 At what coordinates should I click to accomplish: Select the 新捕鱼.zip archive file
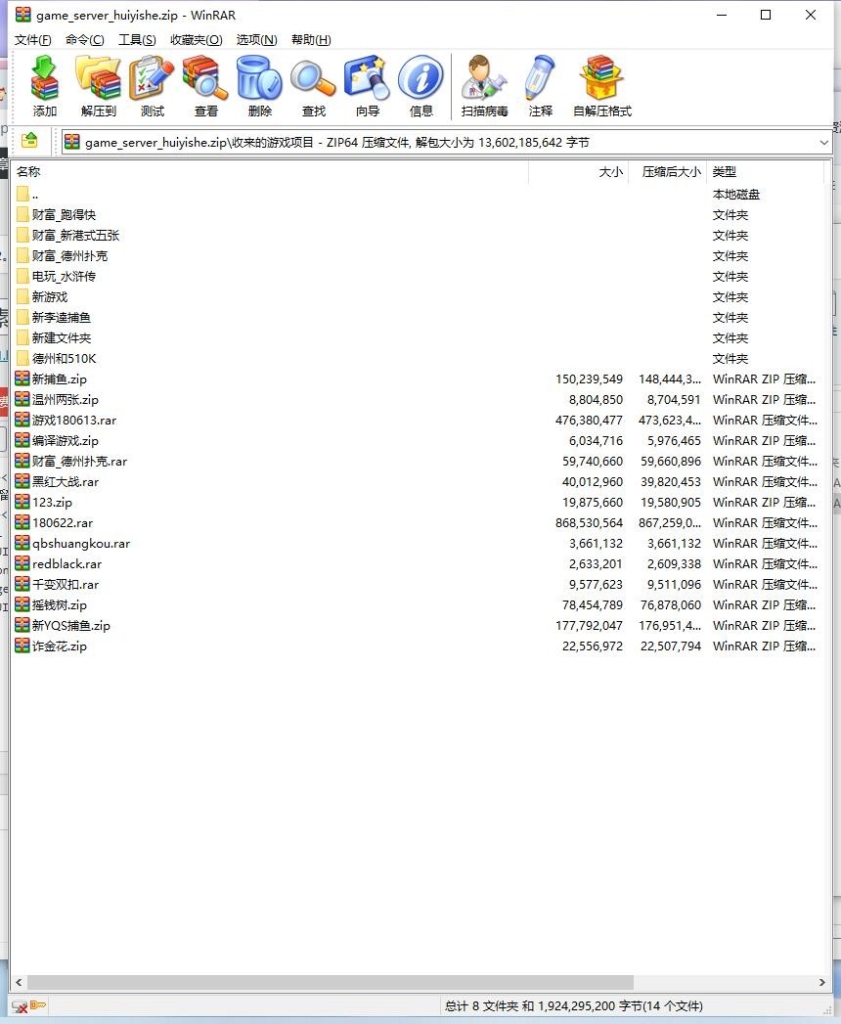pyautogui.click(x=59, y=379)
